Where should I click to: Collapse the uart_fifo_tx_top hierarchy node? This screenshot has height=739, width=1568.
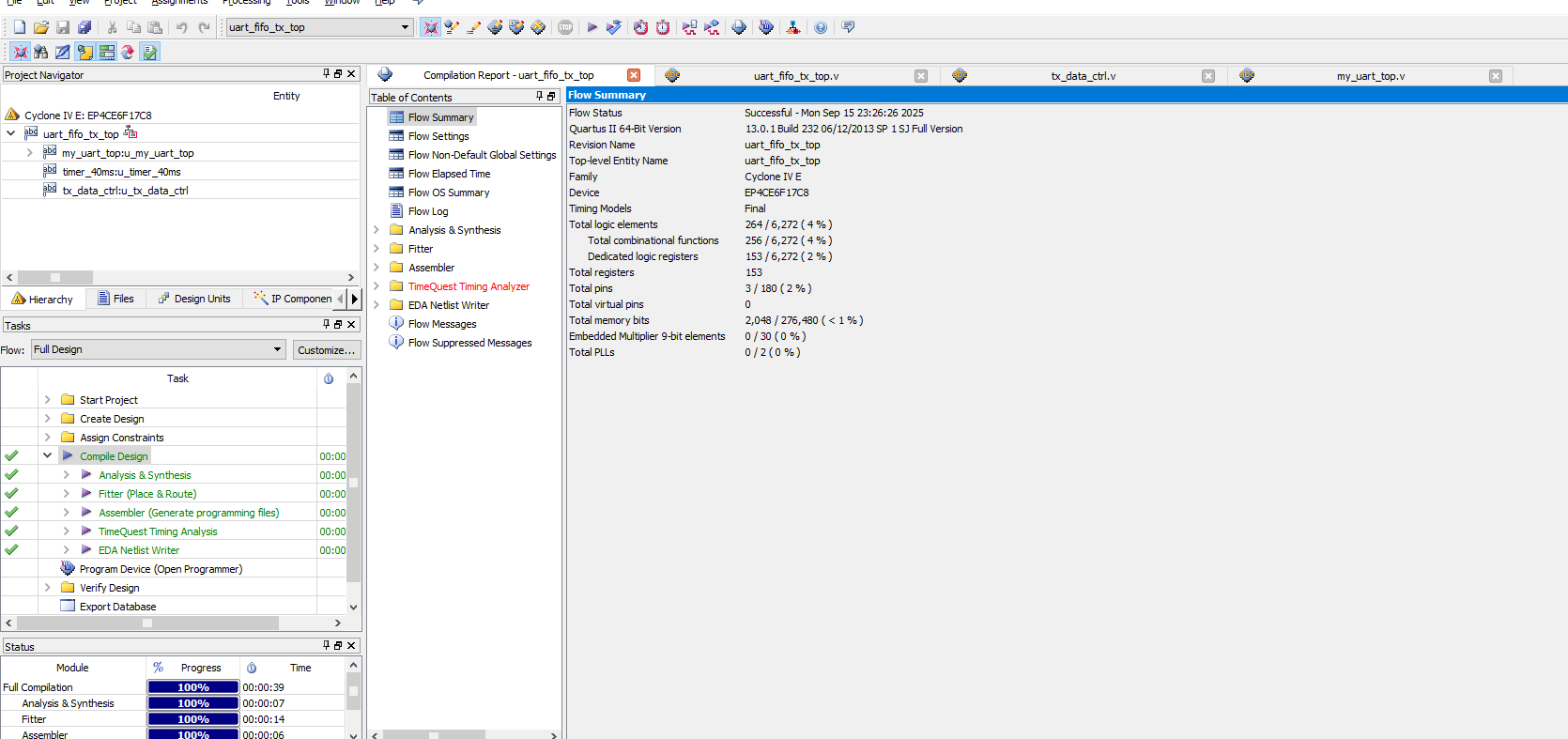(11, 133)
